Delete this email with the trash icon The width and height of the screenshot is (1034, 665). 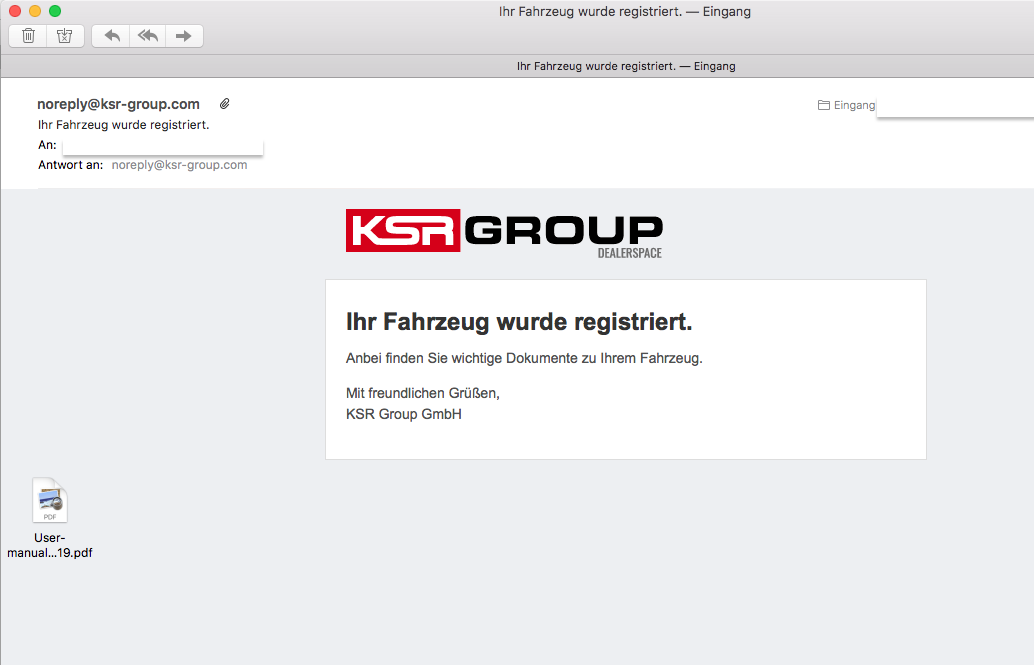[x=28, y=36]
